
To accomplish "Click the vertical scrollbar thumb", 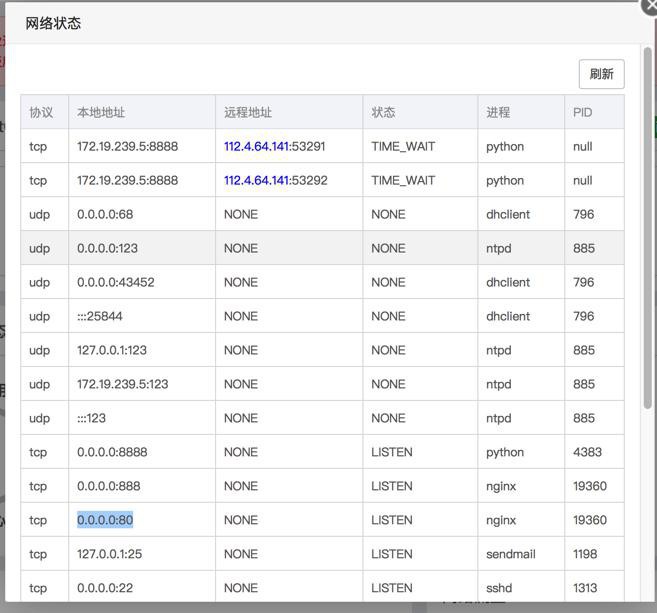I will coord(648,228).
